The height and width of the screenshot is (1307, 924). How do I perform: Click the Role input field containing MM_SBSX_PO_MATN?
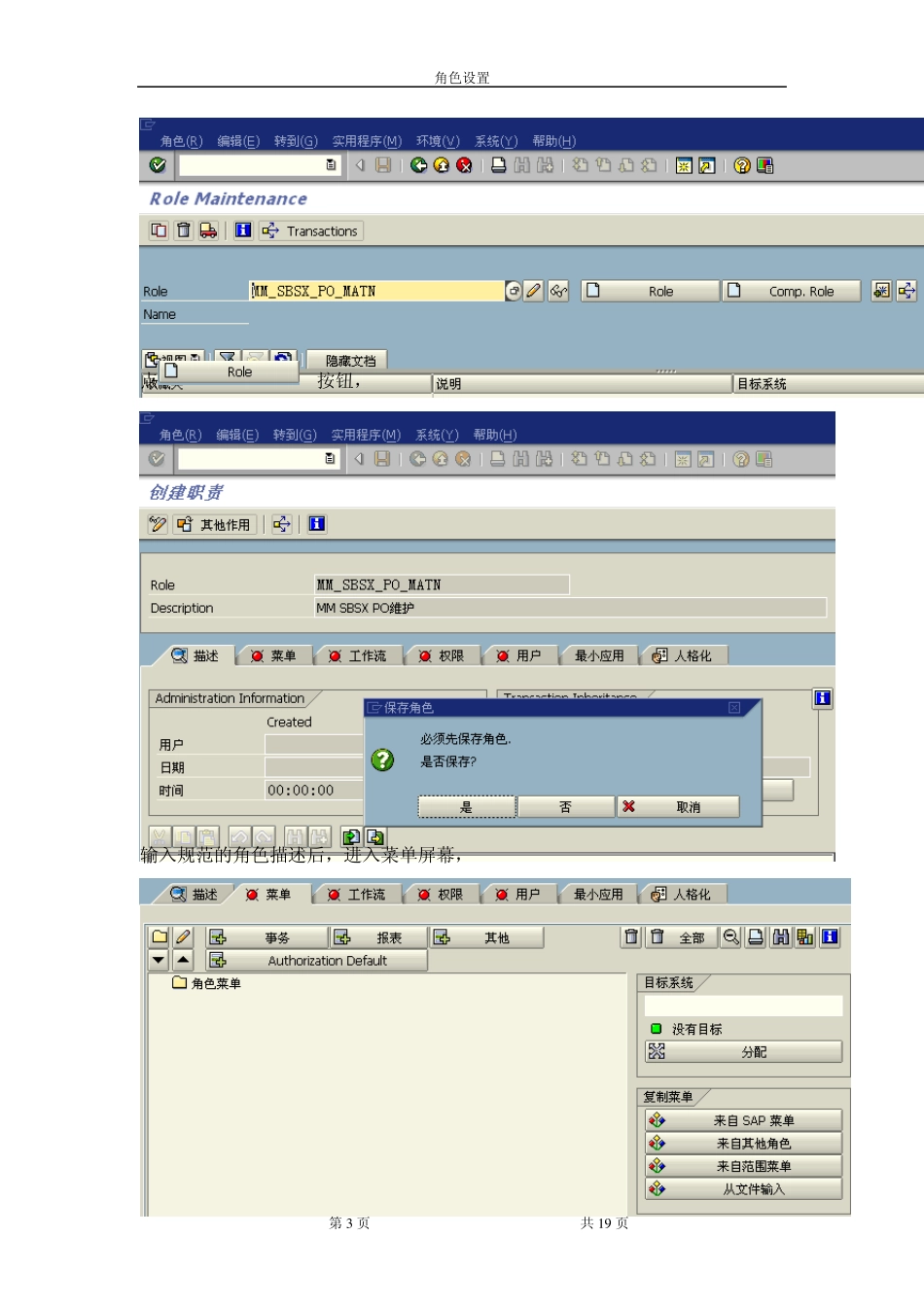(376, 291)
